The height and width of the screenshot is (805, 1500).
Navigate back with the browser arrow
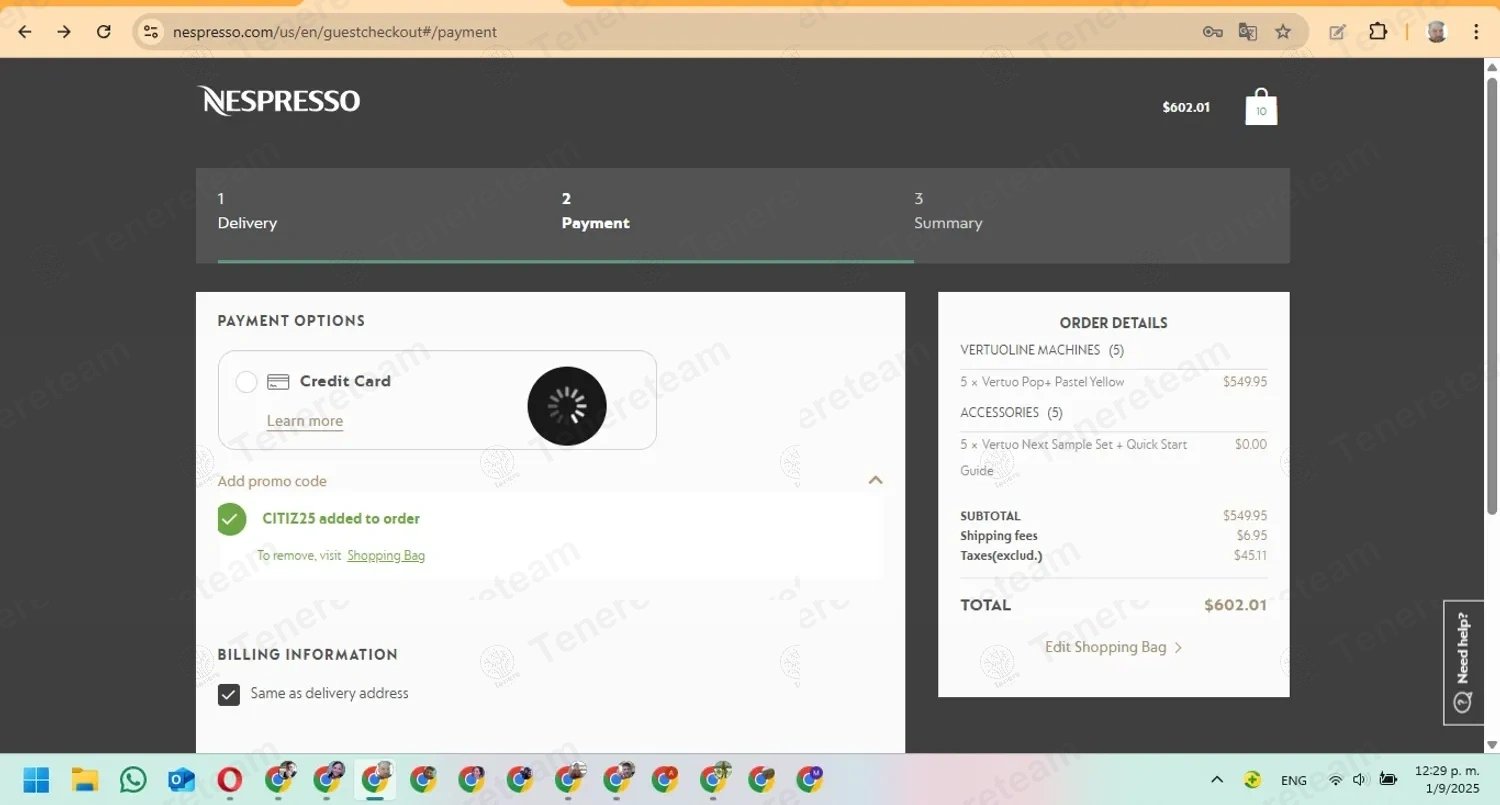24,31
